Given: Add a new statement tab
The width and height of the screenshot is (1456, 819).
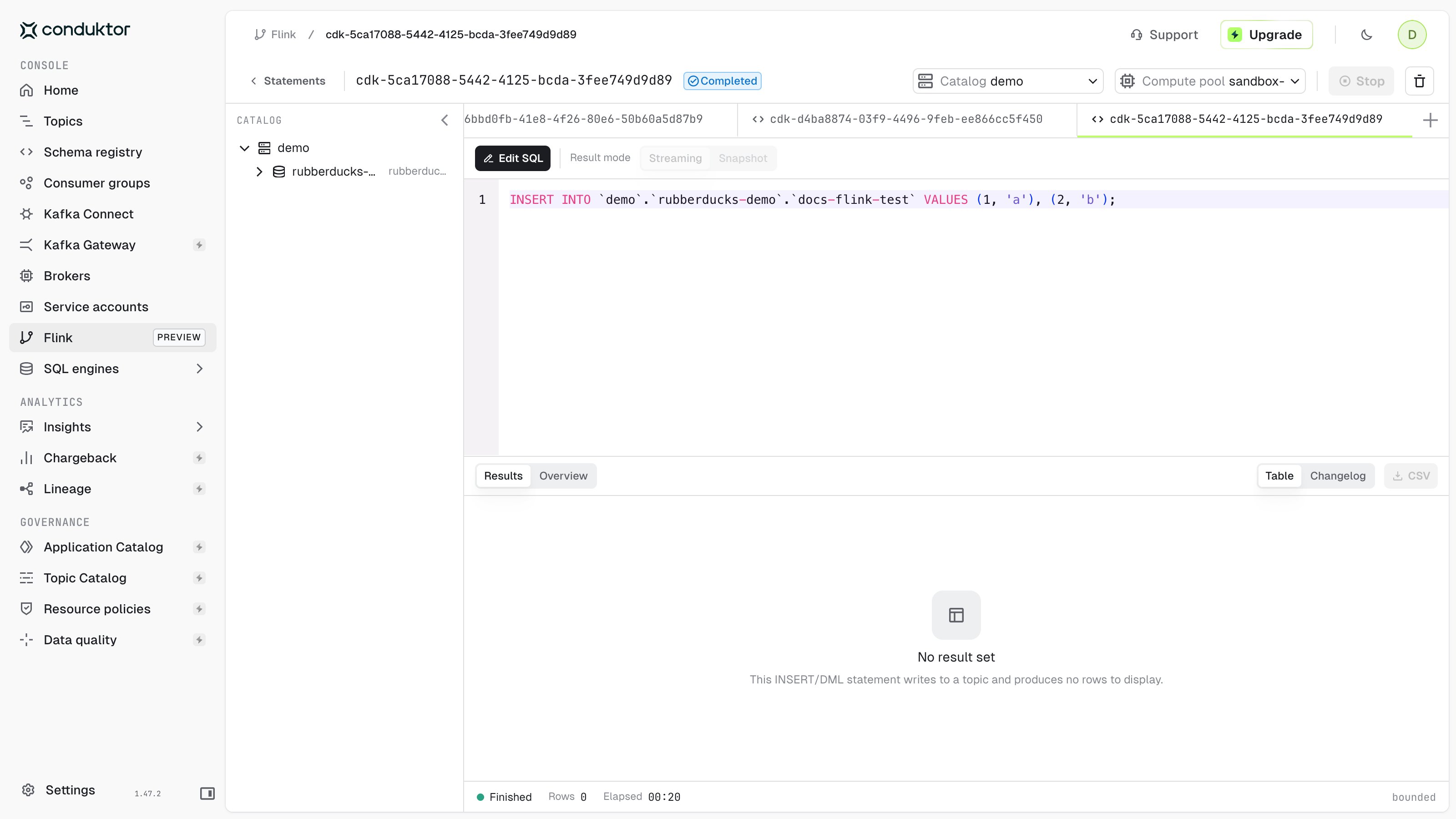Looking at the screenshot, I should click(1430, 120).
